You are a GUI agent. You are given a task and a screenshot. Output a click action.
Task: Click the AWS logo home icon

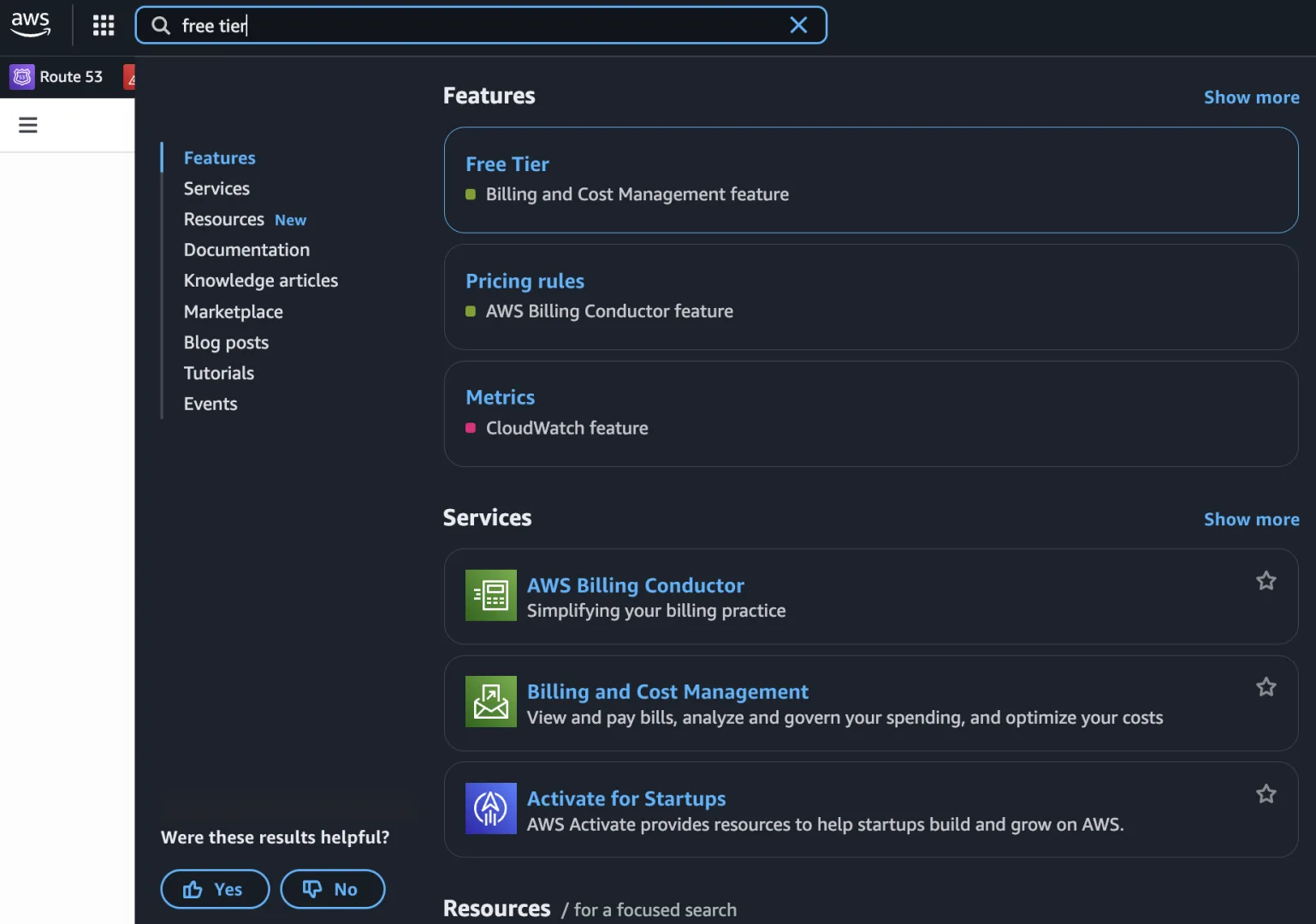pos(31,25)
